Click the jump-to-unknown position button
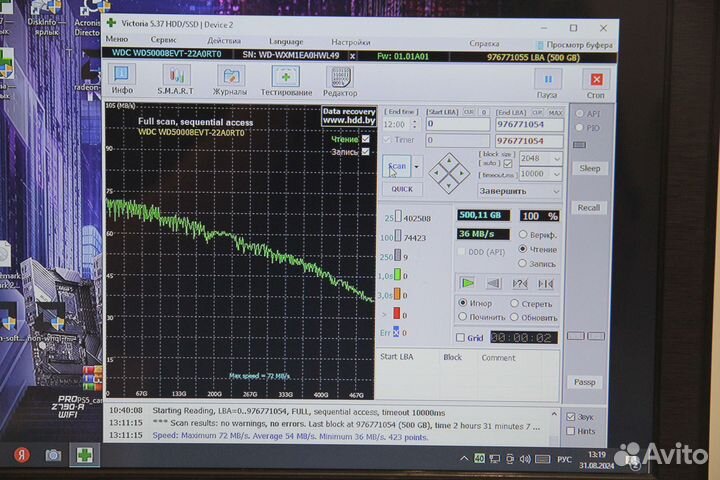Screen dimensions: 720x480 click(x=519, y=284)
